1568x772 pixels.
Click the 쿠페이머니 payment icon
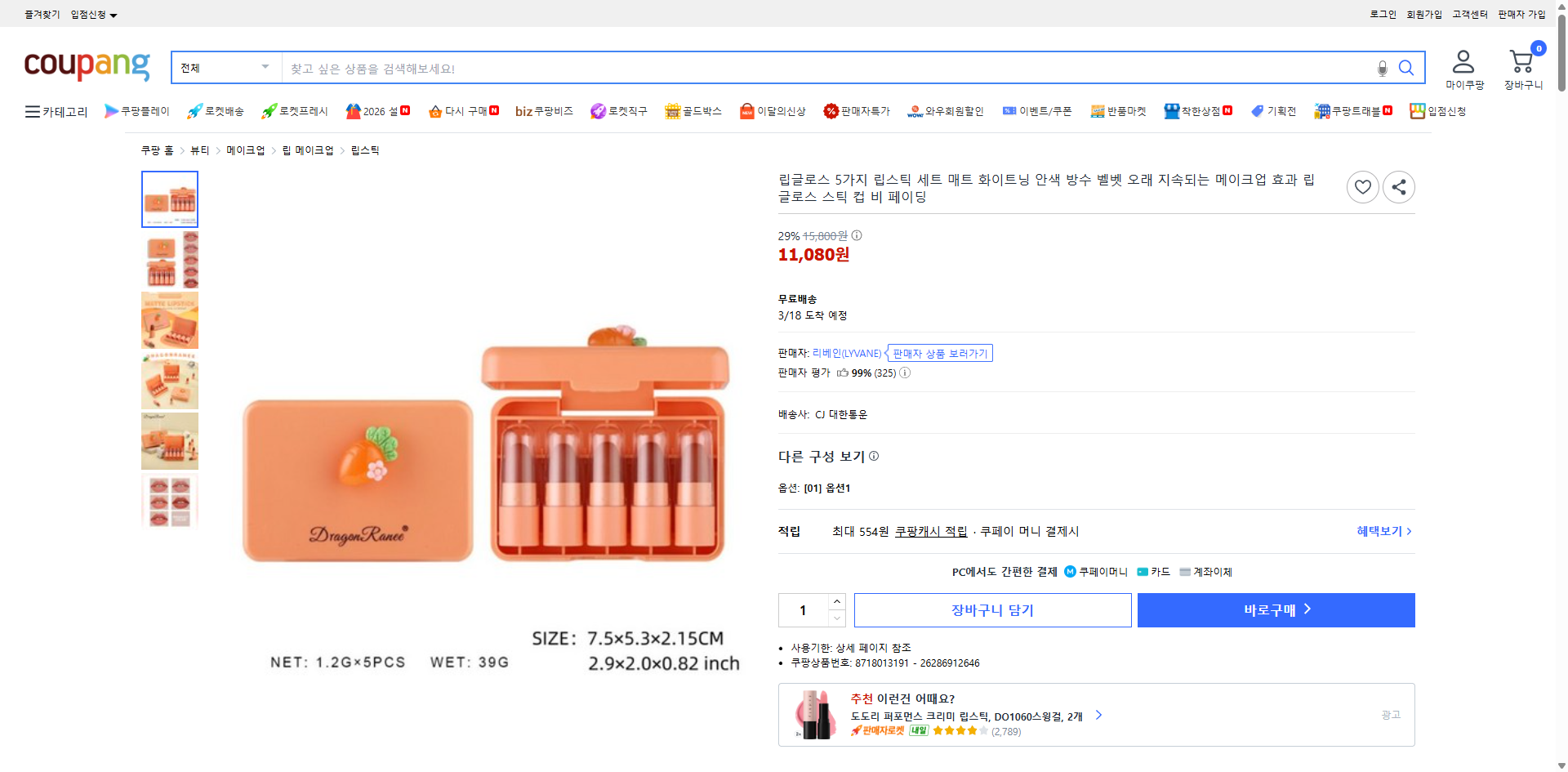point(1069,572)
